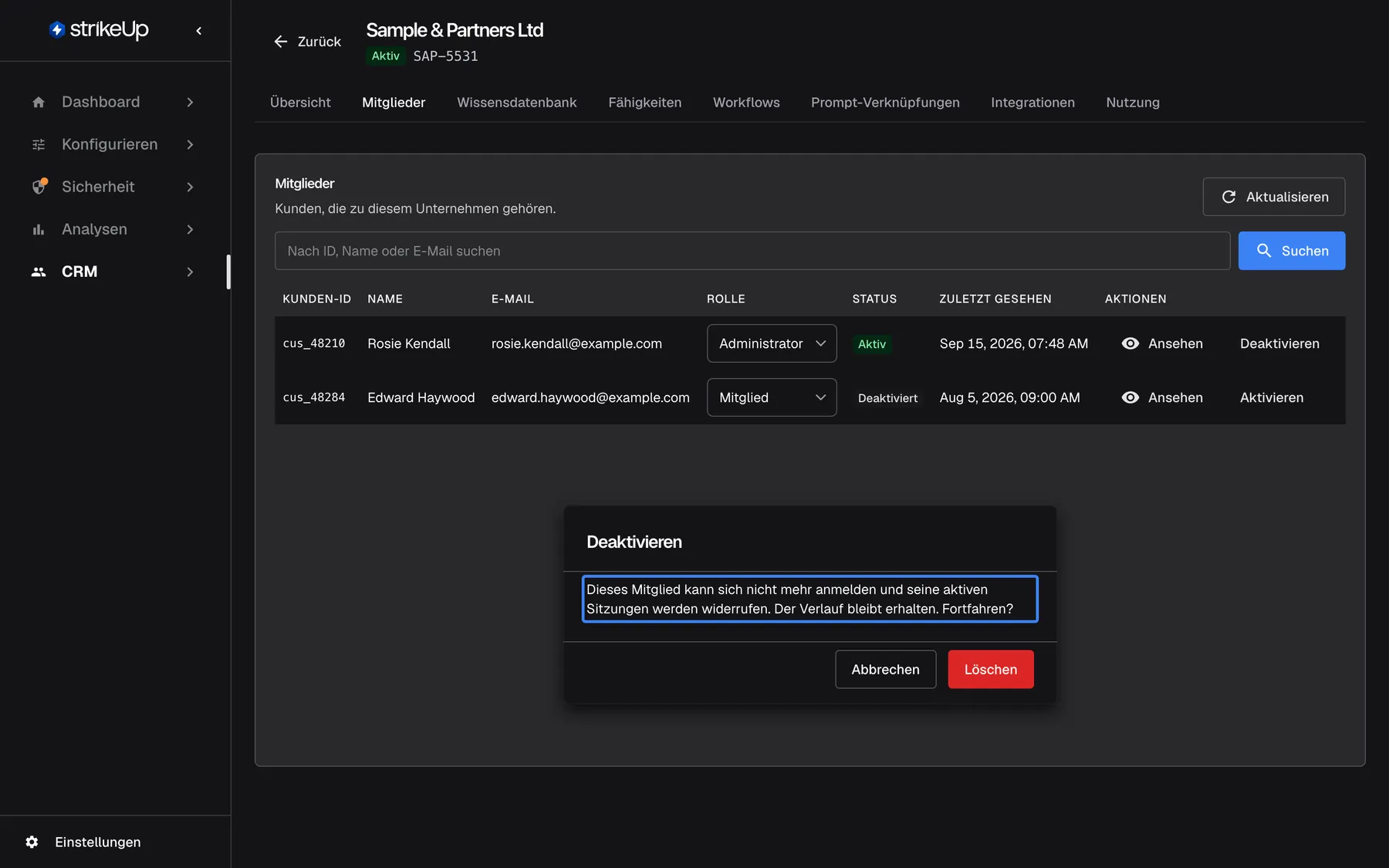Click email edward.haywood@example.com
1389x868 pixels.
click(590, 397)
